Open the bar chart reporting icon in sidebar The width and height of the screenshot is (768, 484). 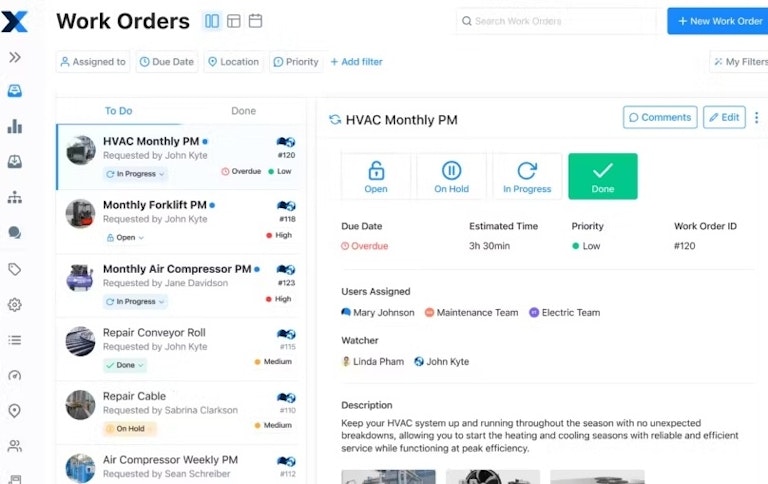click(x=15, y=126)
